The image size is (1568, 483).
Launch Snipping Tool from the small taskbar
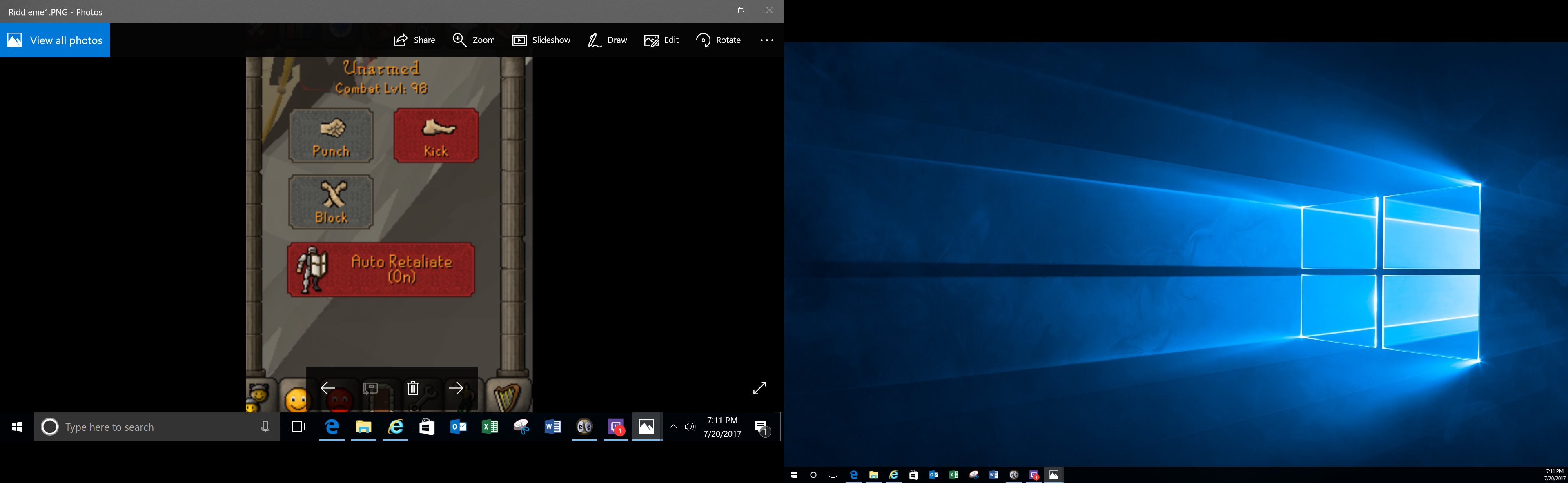[x=974, y=475]
